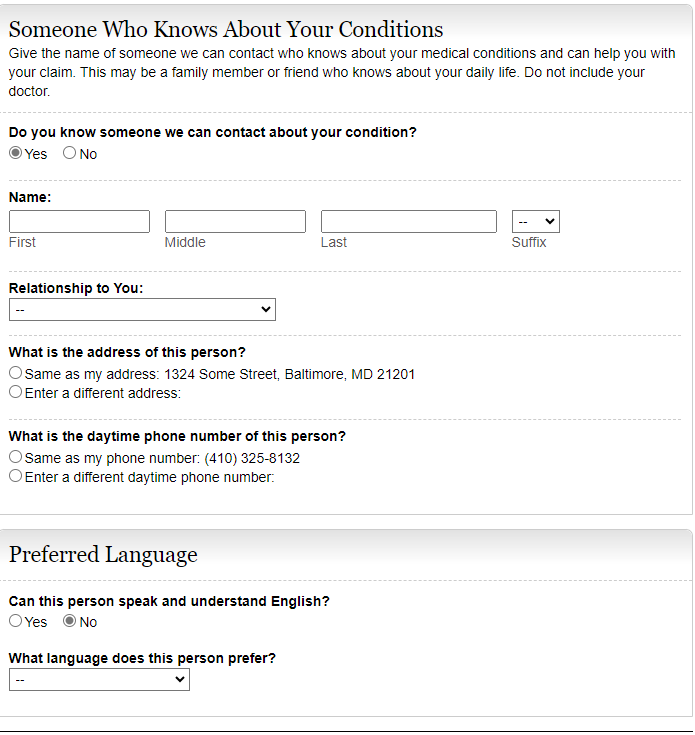Choose 'Same as my address' radio option

[x=16, y=374]
